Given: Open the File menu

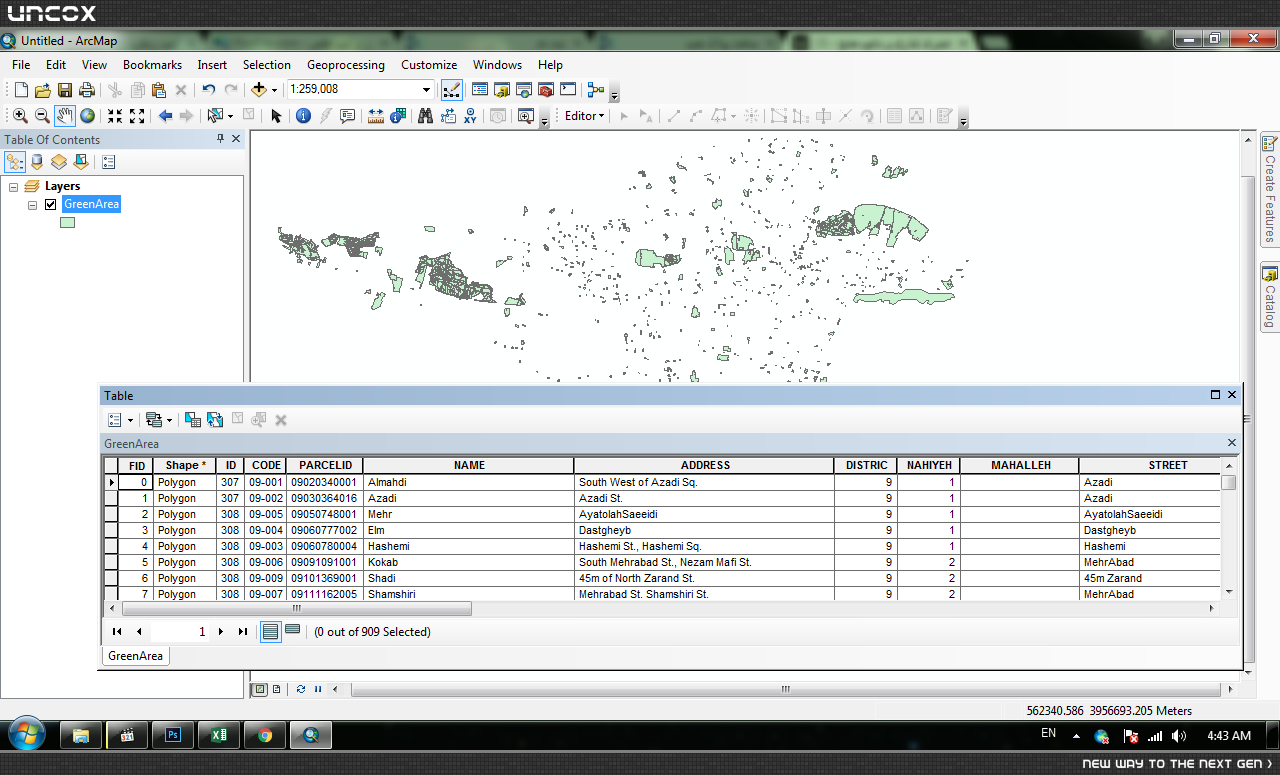Looking at the screenshot, I should click(x=21, y=65).
